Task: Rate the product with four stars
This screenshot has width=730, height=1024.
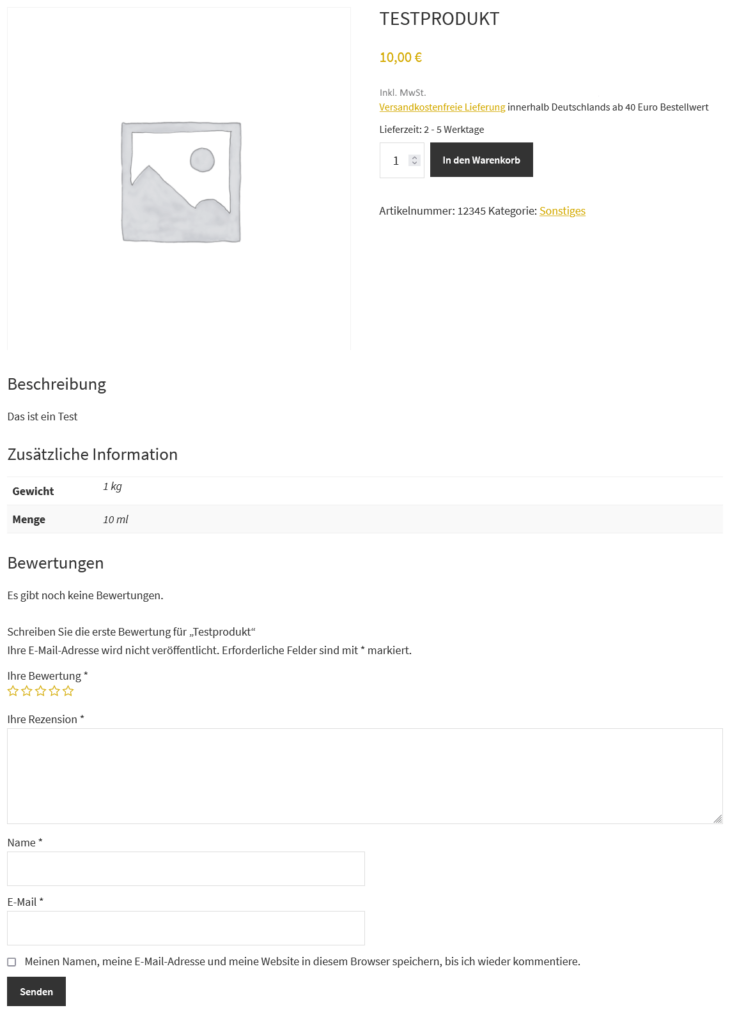Action: click(55, 691)
